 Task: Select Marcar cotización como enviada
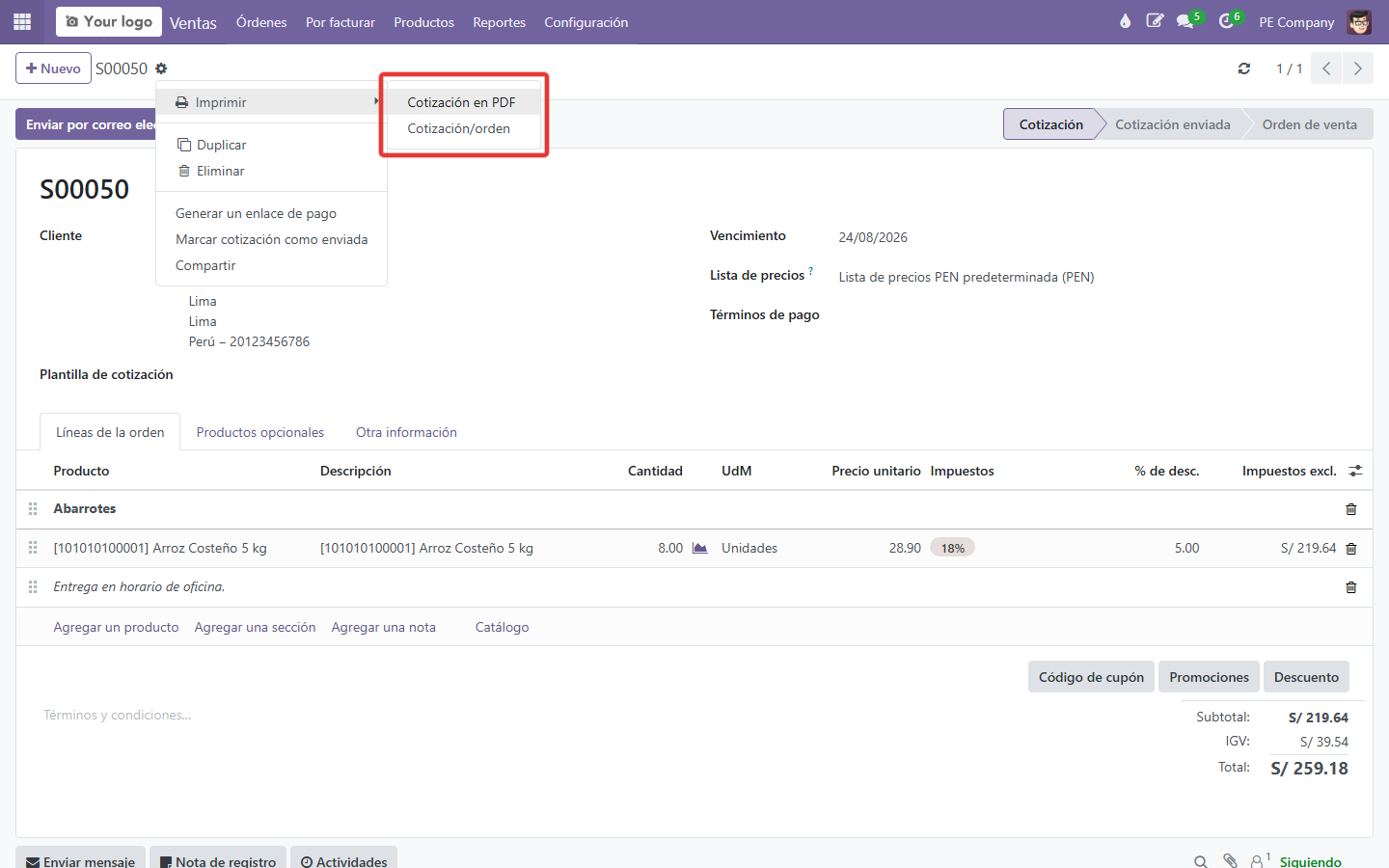271,239
